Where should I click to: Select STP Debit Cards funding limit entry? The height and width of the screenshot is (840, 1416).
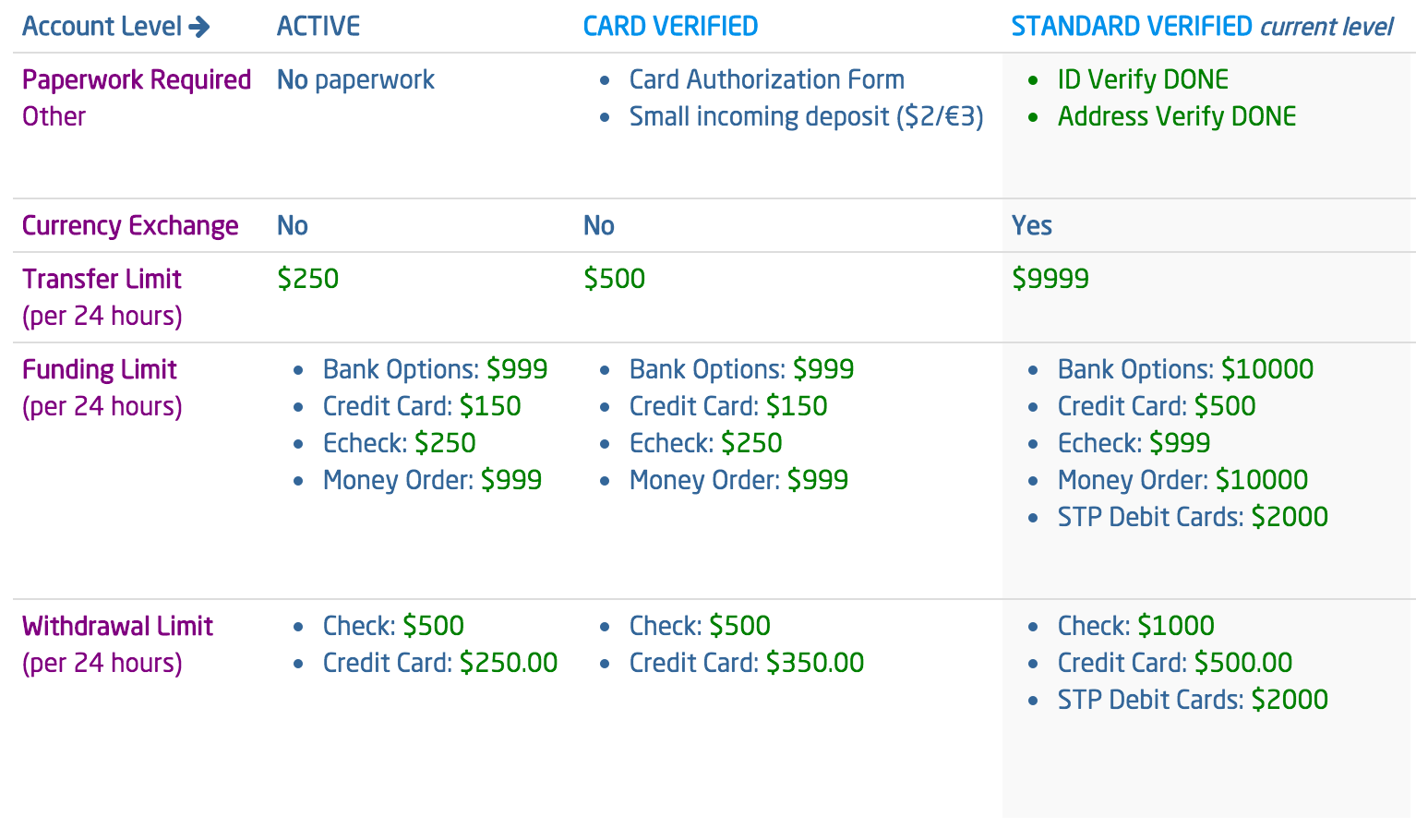point(1193,518)
